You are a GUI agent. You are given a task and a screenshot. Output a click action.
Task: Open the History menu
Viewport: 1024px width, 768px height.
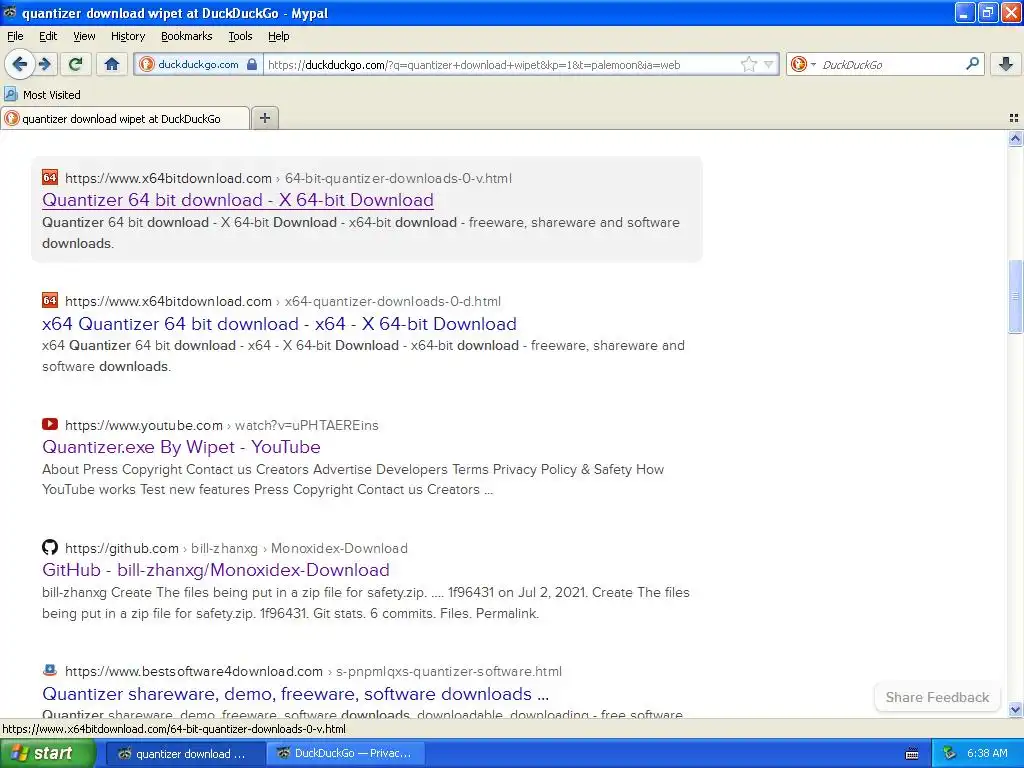128,36
